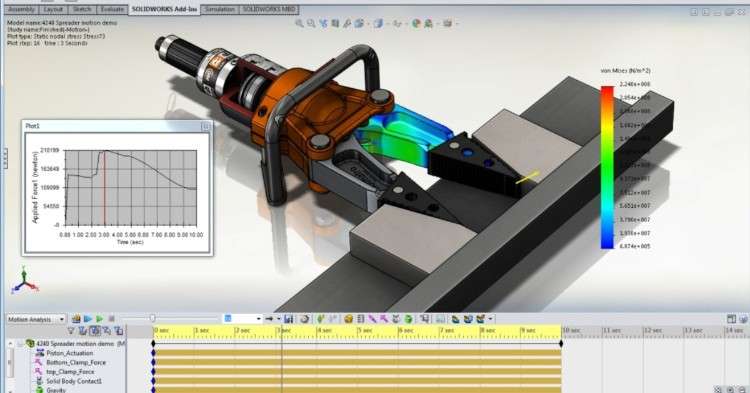
Task: Play the motion study from start
Action: coord(88,319)
